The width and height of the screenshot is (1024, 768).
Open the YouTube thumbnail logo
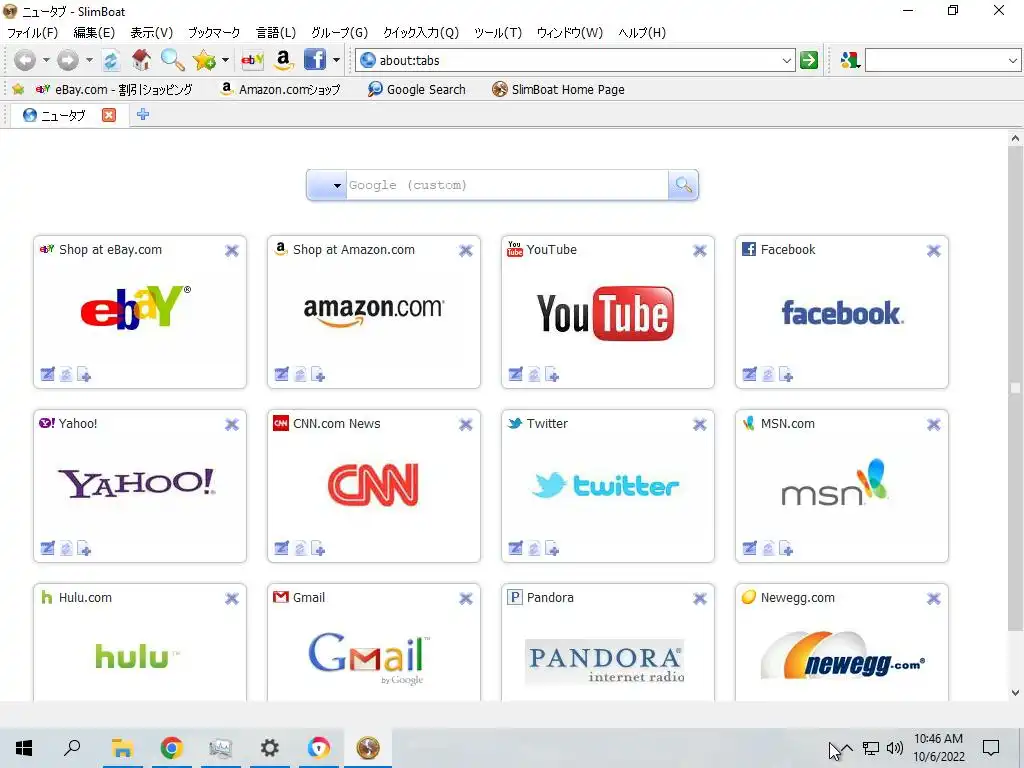(x=605, y=313)
